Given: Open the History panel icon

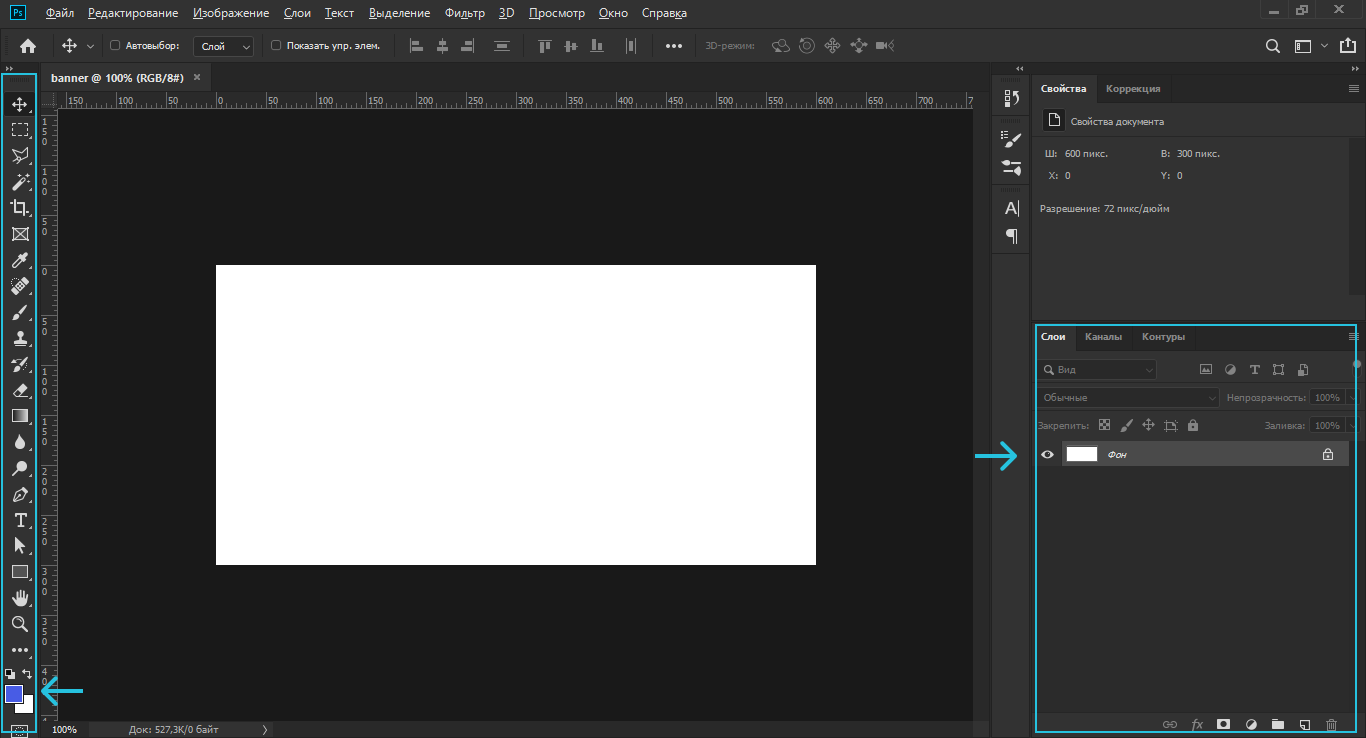Looking at the screenshot, I should (1011, 98).
